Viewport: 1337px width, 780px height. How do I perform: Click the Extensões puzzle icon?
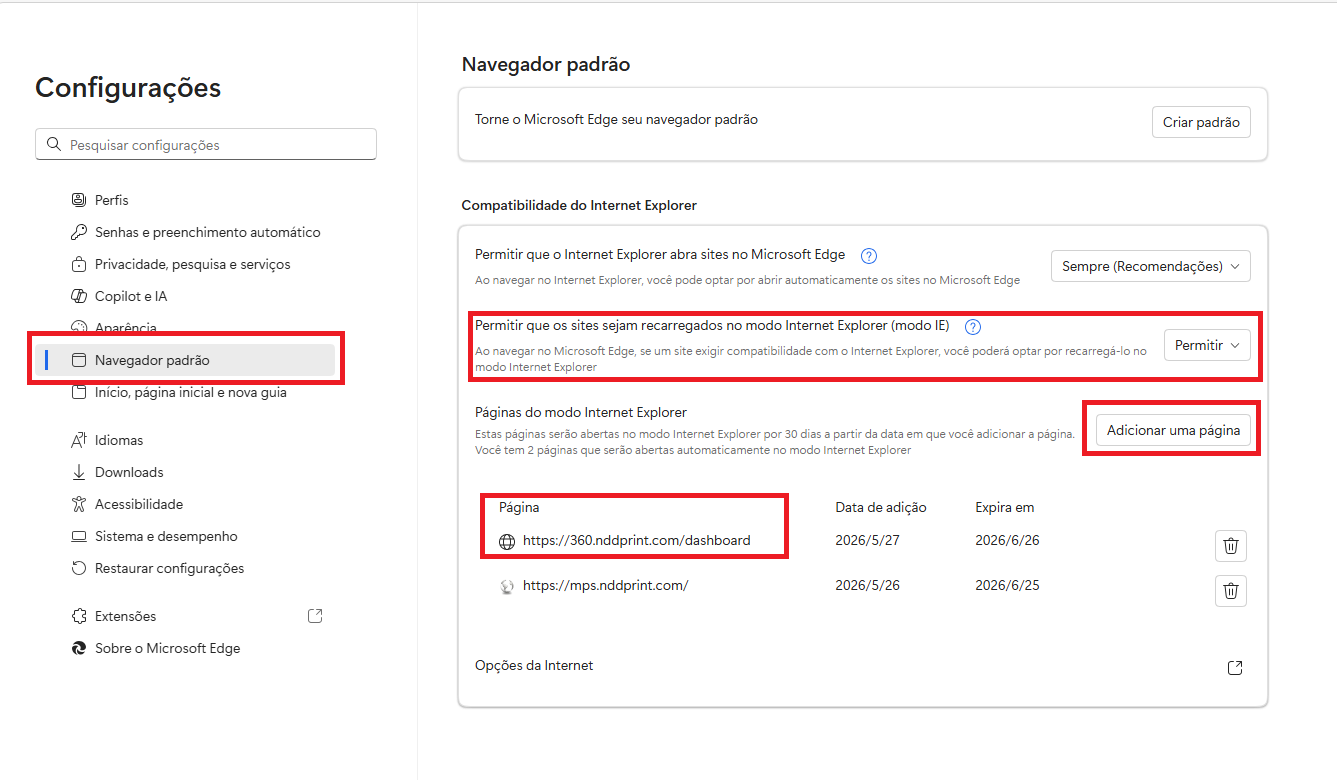(79, 616)
